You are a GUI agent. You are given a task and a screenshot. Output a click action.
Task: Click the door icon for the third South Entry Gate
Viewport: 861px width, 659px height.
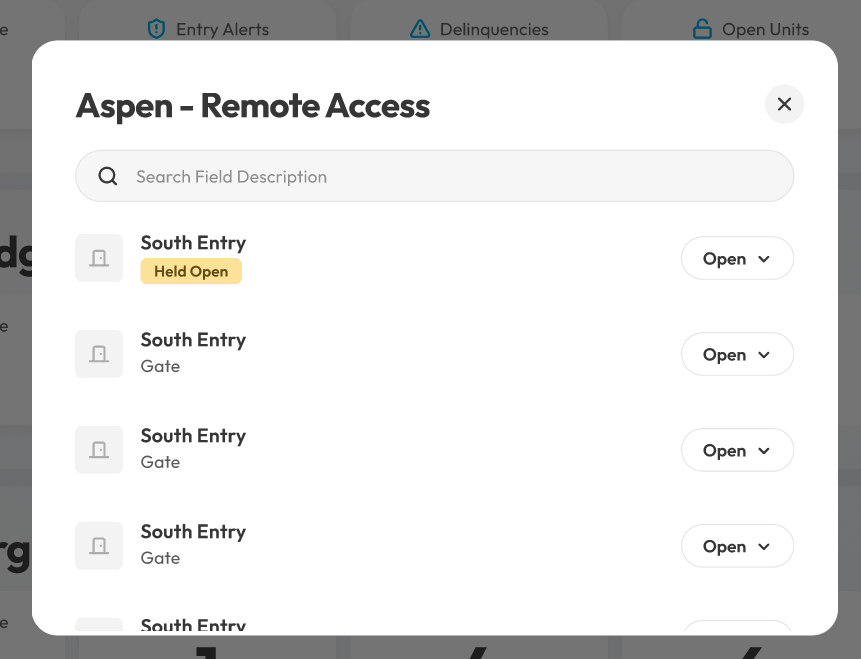click(x=98, y=546)
